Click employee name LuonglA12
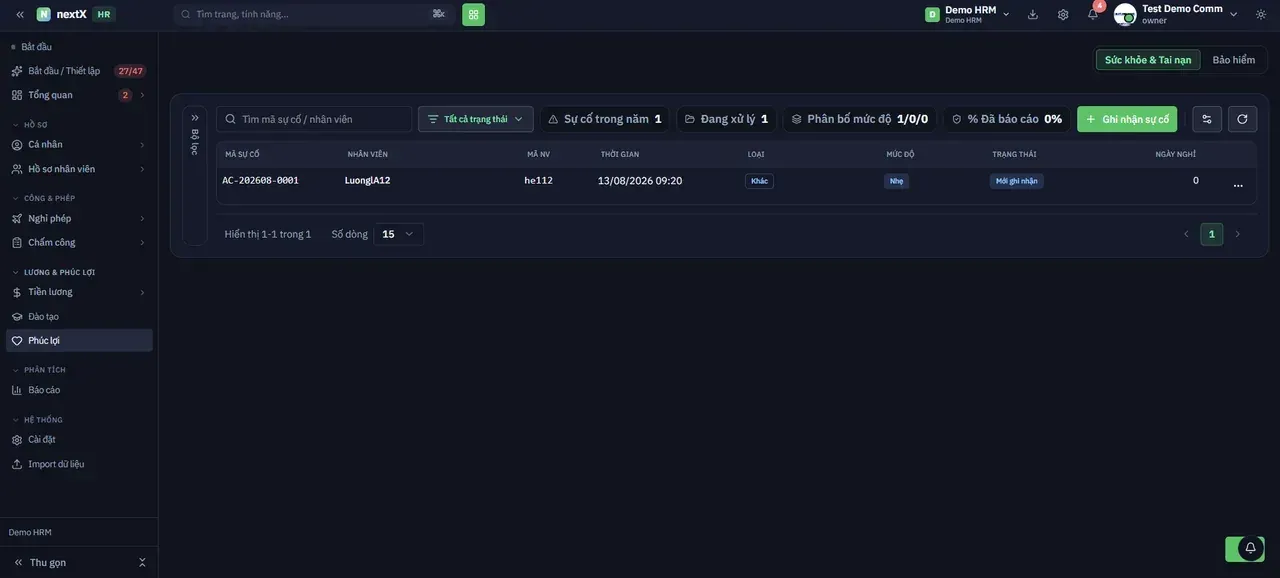The width and height of the screenshot is (1280, 578). tap(368, 181)
